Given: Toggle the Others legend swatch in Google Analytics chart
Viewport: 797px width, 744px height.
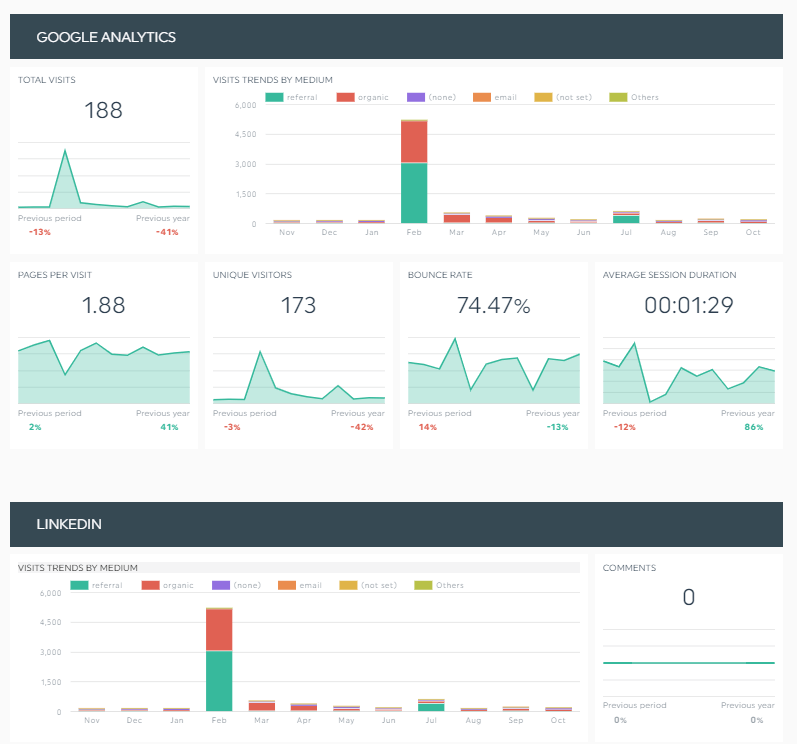Looking at the screenshot, I should pyautogui.click(x=618, y=97).
